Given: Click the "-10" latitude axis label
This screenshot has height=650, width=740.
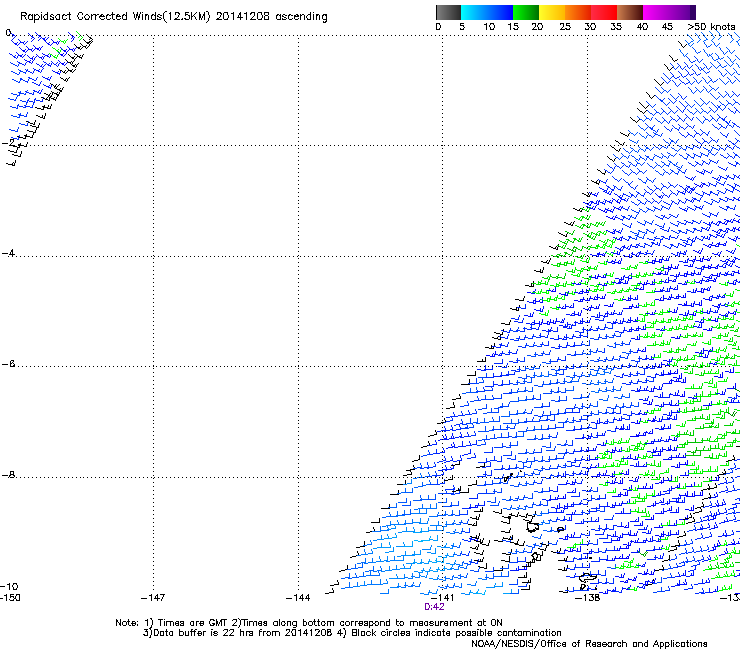Looking at the screenshot, I should 9,587.
